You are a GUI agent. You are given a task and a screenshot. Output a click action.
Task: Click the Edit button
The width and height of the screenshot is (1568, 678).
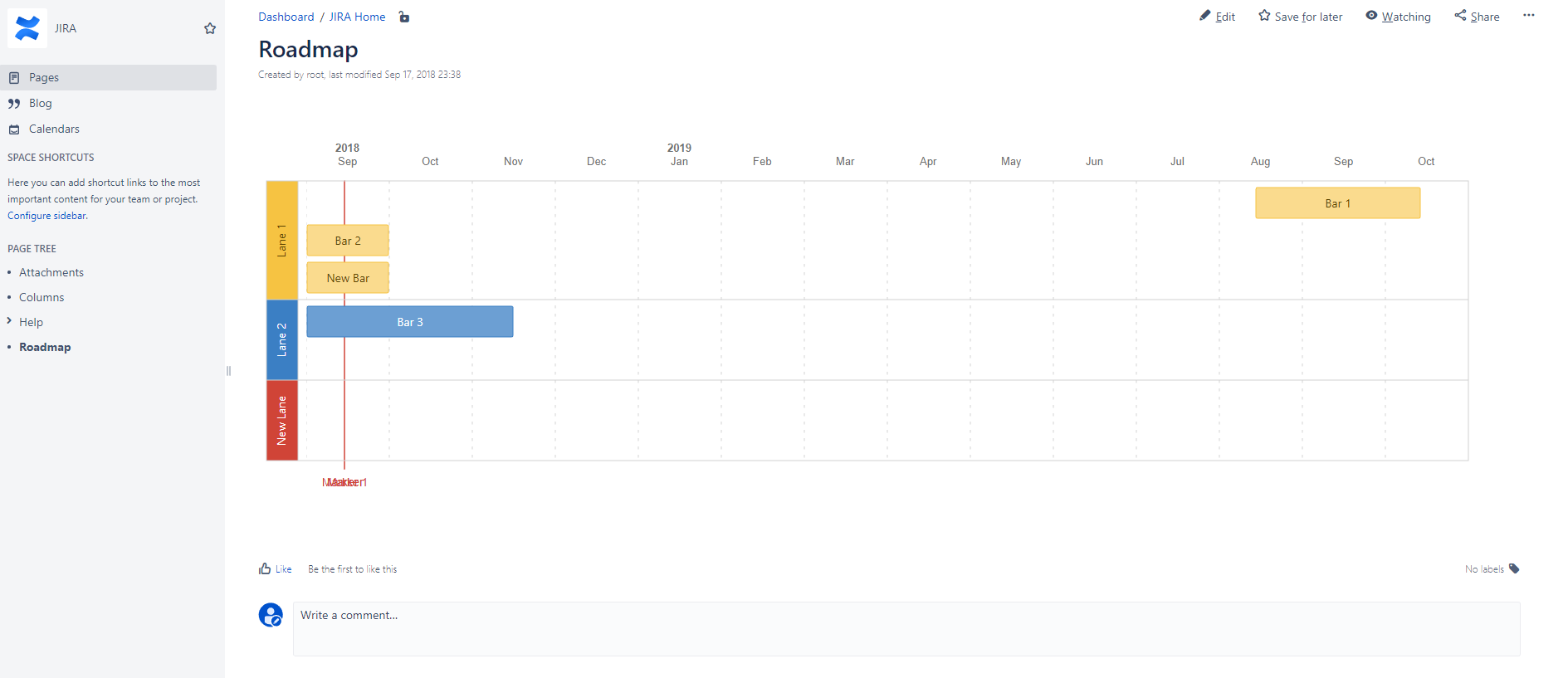(1217, 16)
